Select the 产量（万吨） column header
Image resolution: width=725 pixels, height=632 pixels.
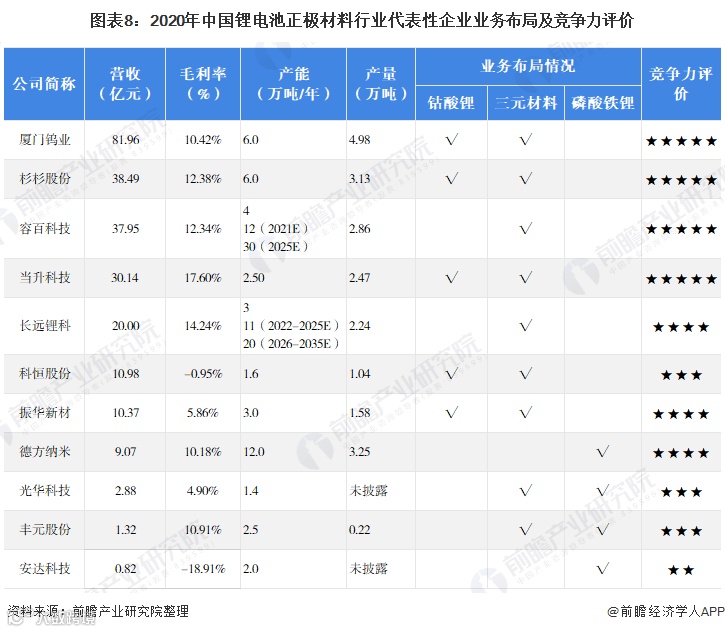pos(381,84)
